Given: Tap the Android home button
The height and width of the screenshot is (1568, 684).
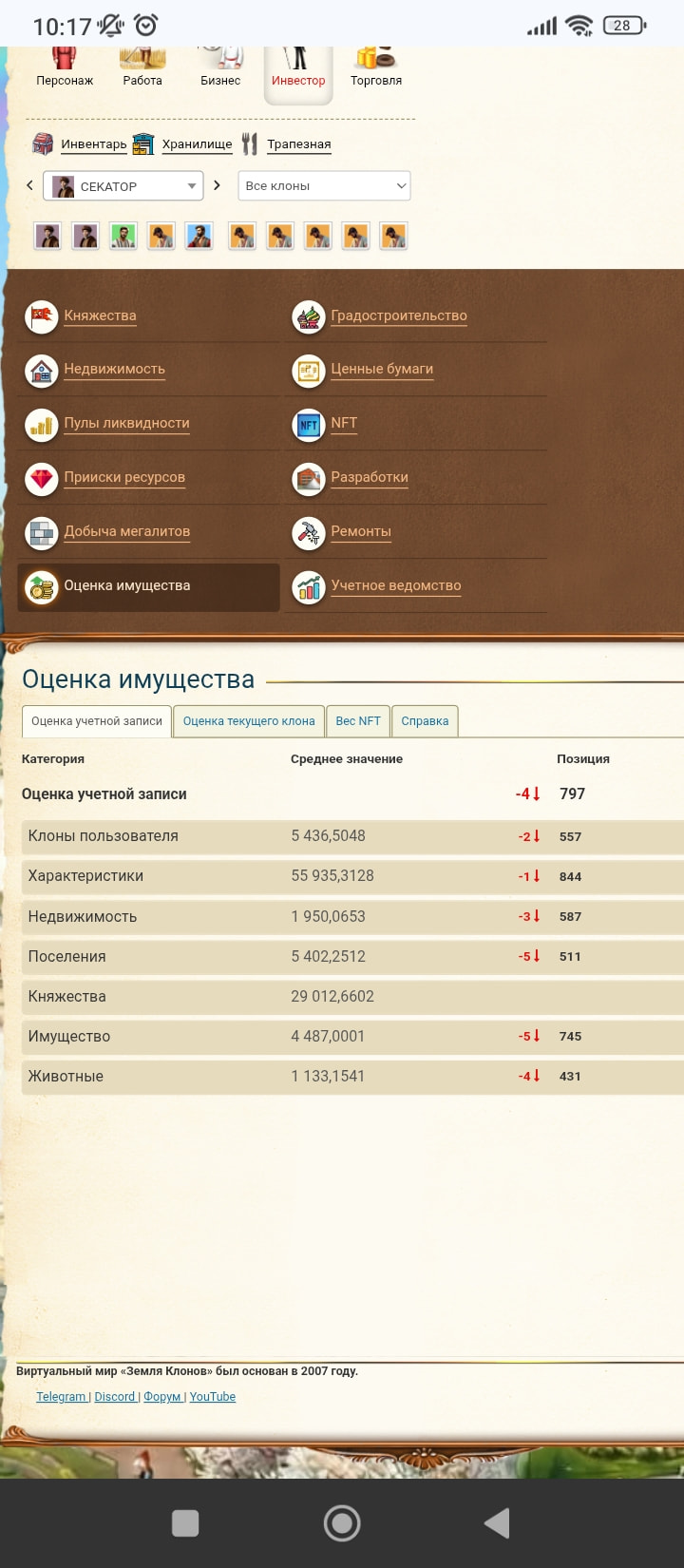Looking at the screenshot, I should (x=342, y=1523).
